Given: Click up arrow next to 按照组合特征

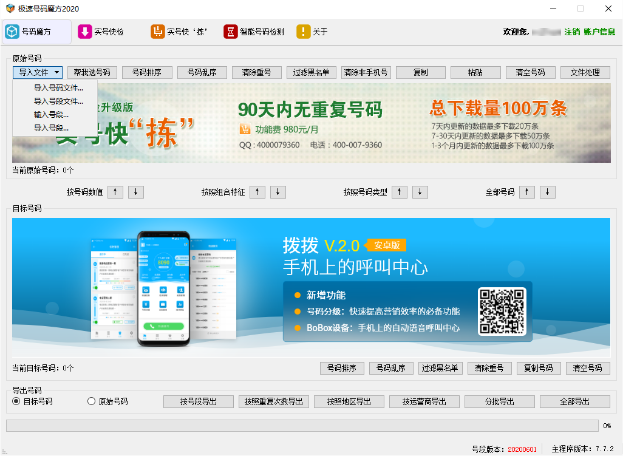Looking at the screenshot, I should click(257, 192).
